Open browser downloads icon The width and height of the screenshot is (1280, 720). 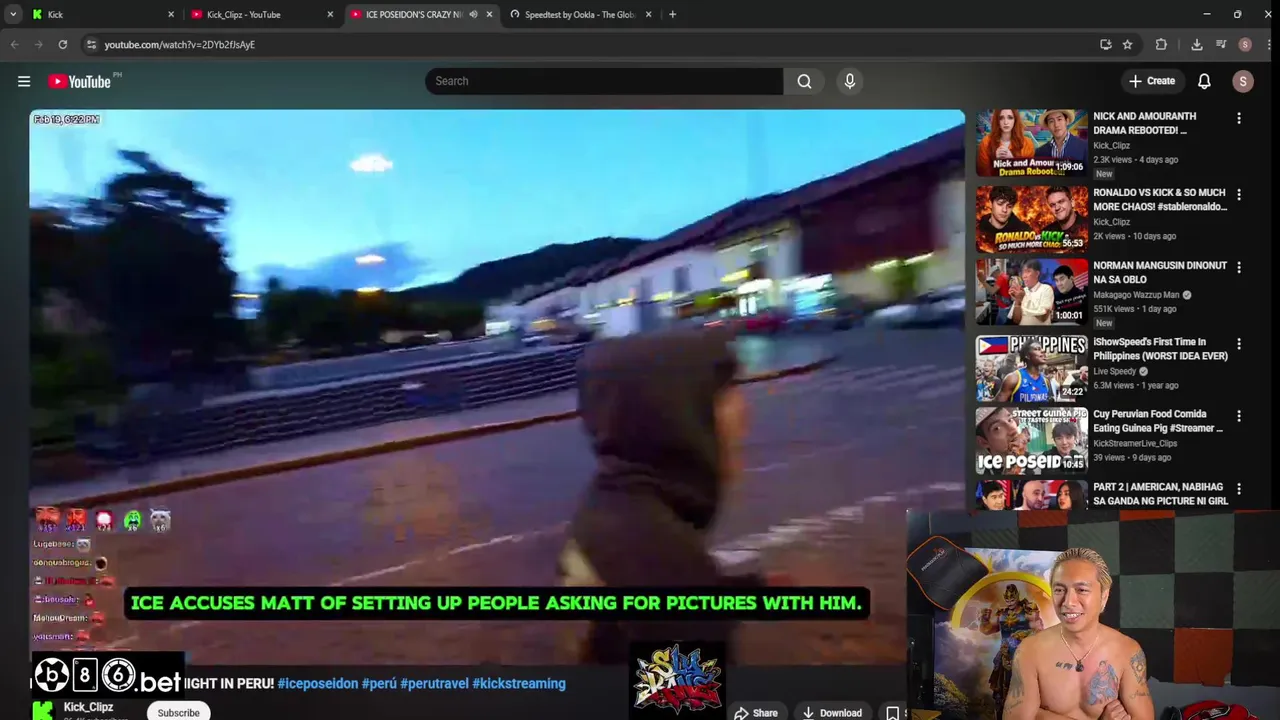(x=1196, y=44)
